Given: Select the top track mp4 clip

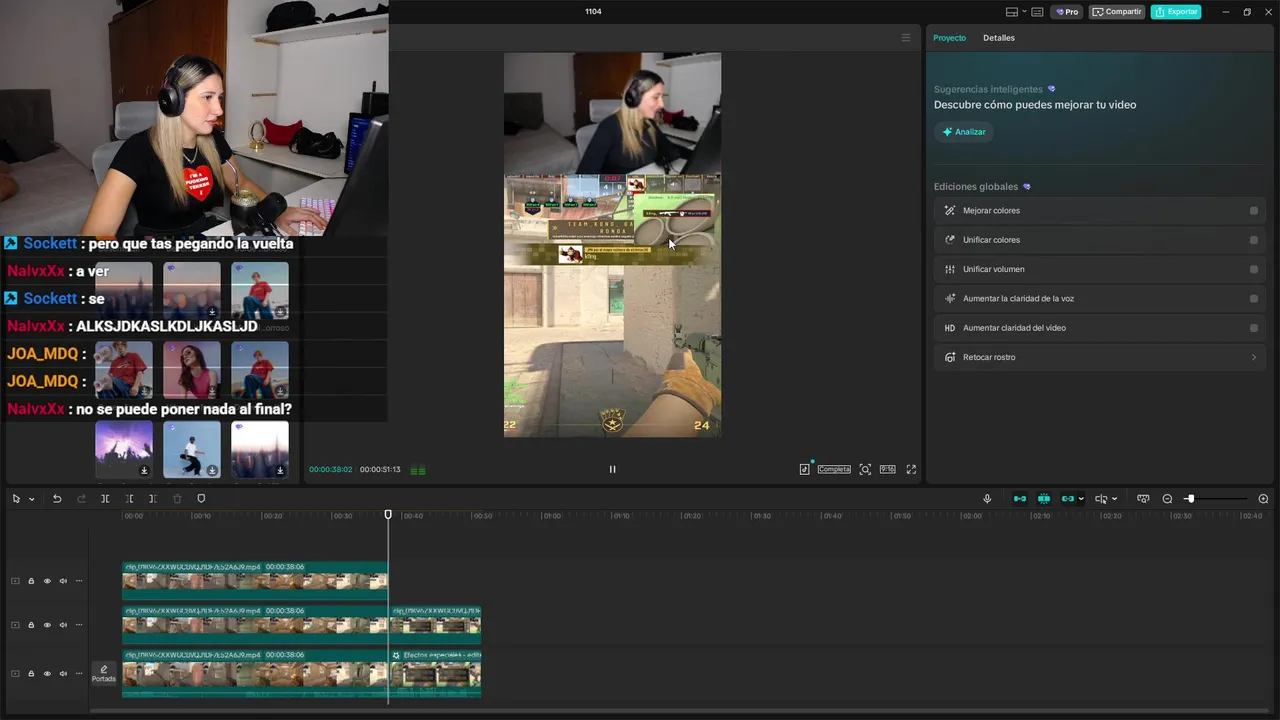Looking at the screenshot, I should [255, 581].
